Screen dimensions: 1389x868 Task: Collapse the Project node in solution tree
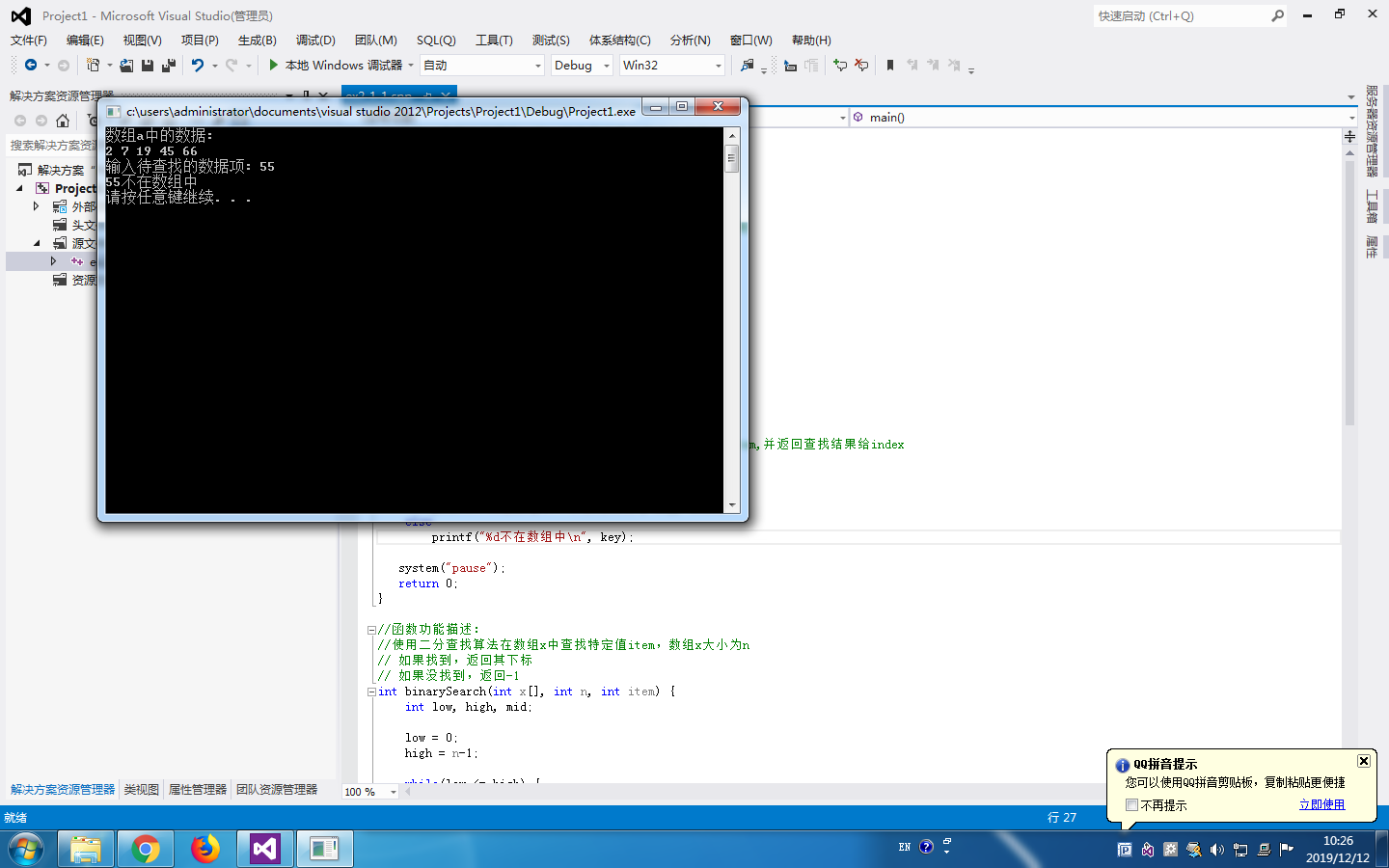(x=20, y=188)
